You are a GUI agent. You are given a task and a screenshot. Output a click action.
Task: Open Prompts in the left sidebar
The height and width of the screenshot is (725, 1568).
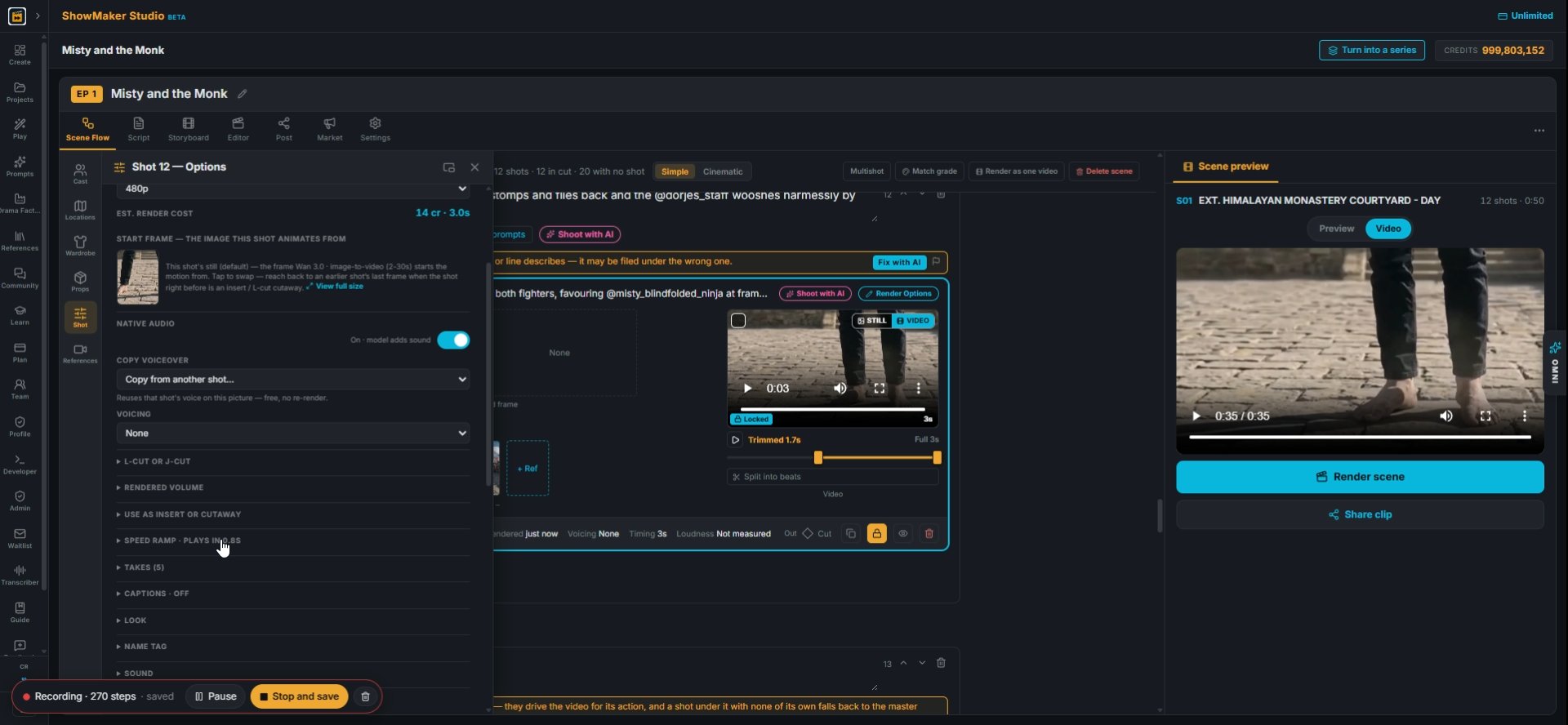point(20,167)
